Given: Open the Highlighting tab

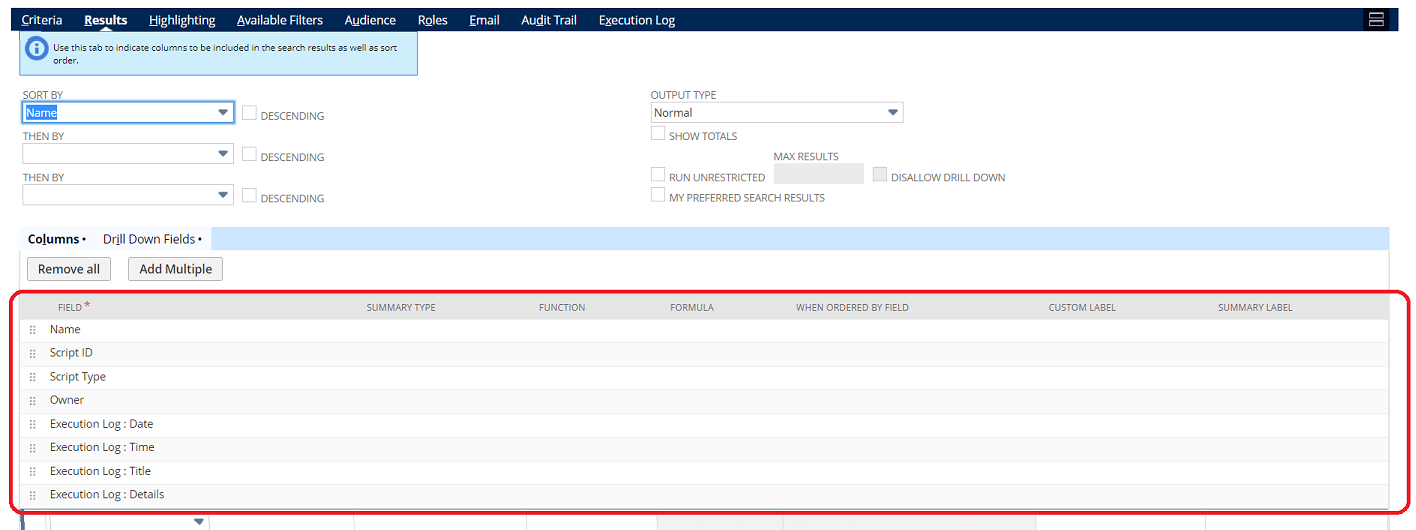Looking at the screenshot, I should (182, 20).
